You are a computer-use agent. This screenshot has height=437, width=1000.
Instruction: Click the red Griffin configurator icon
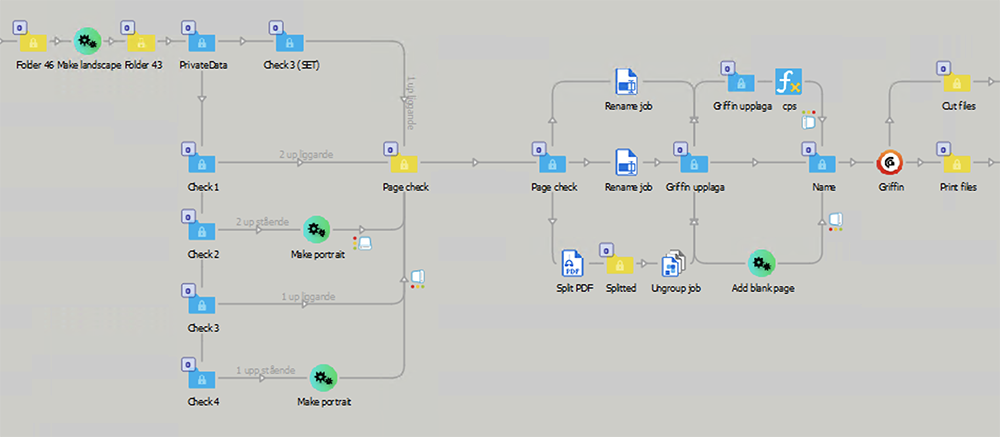click(889, 162)
